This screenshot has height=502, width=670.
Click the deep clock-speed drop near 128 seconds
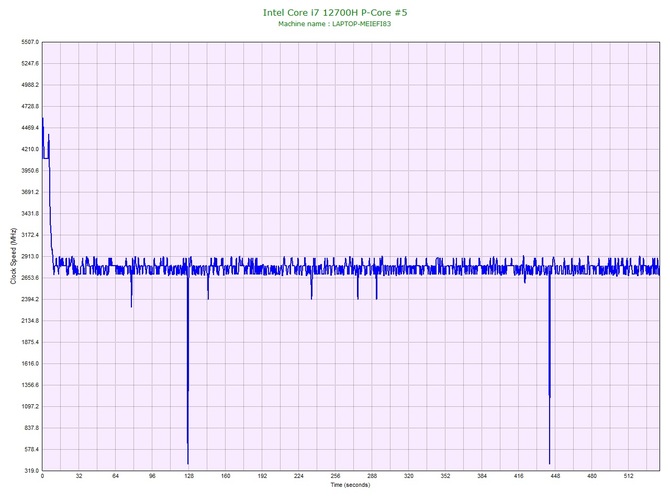[188, 370]
